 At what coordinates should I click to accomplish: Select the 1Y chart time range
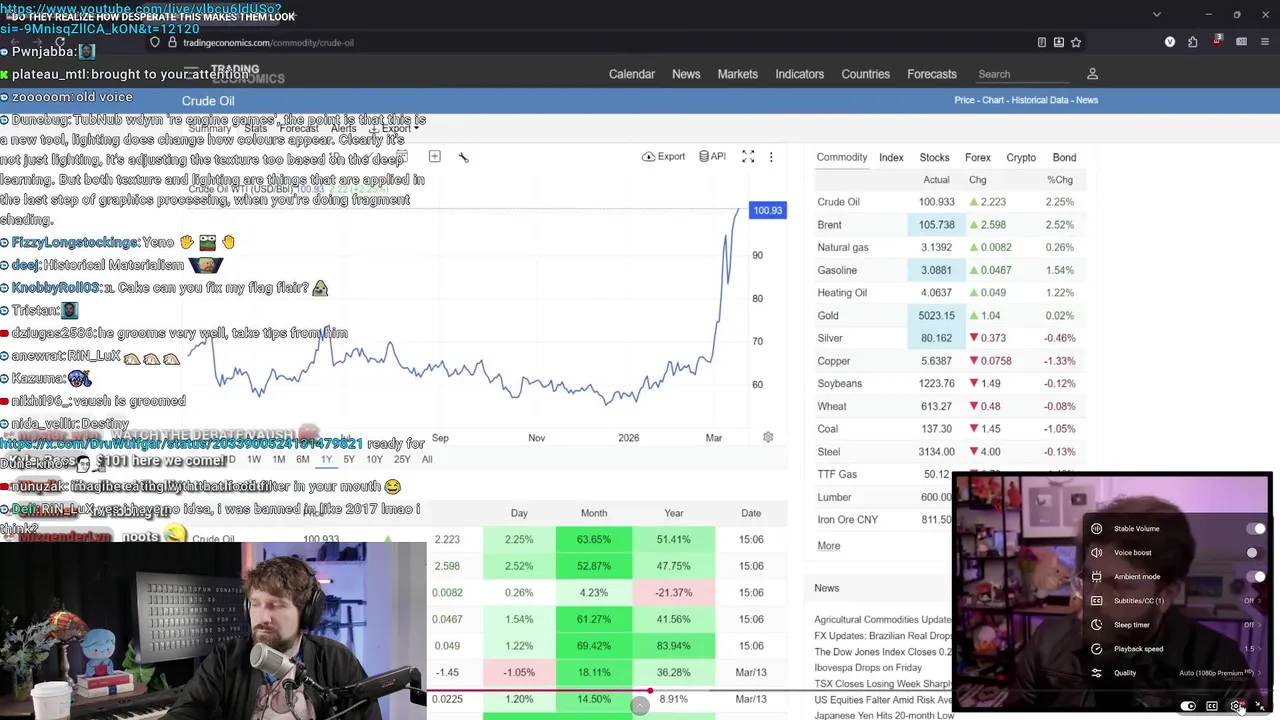326,459
